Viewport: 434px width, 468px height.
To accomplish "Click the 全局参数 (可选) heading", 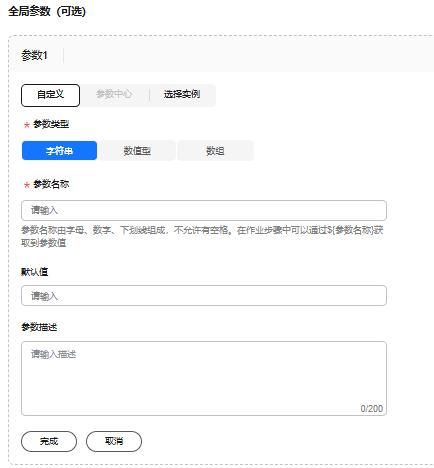I will pyautogui.click(x=47, y=11).
